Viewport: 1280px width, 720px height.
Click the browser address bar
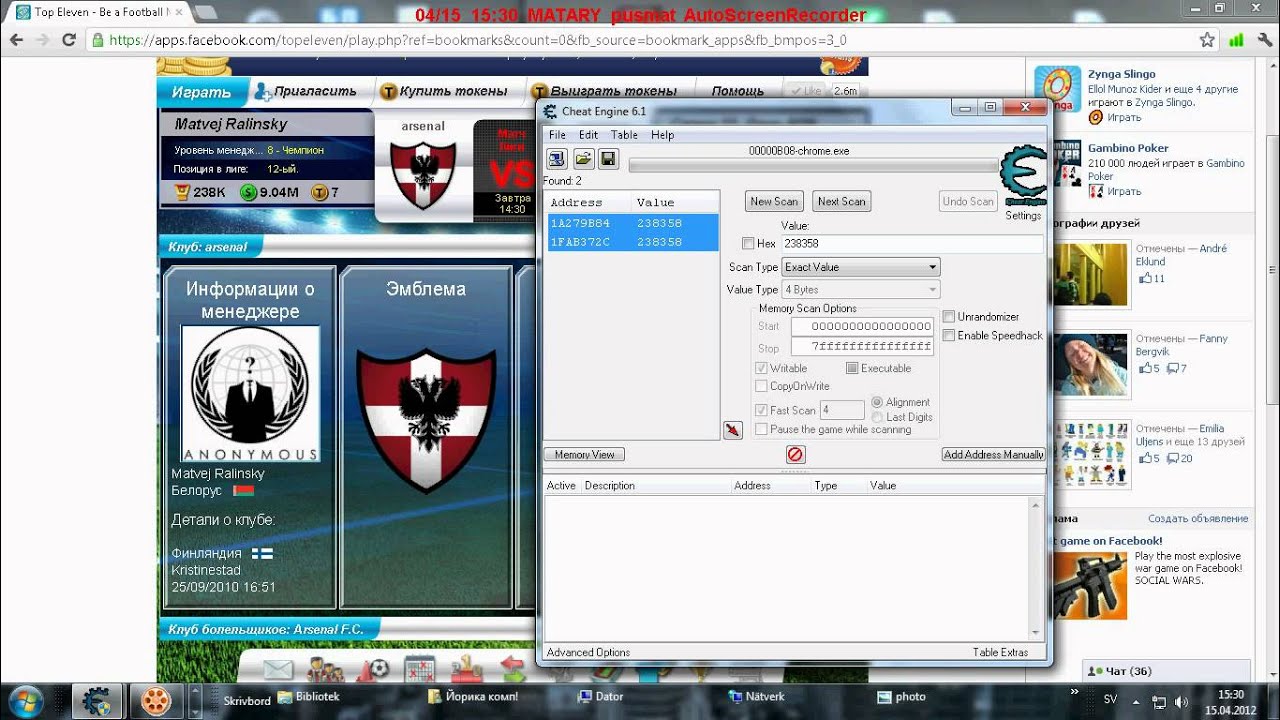click(640, 40)
